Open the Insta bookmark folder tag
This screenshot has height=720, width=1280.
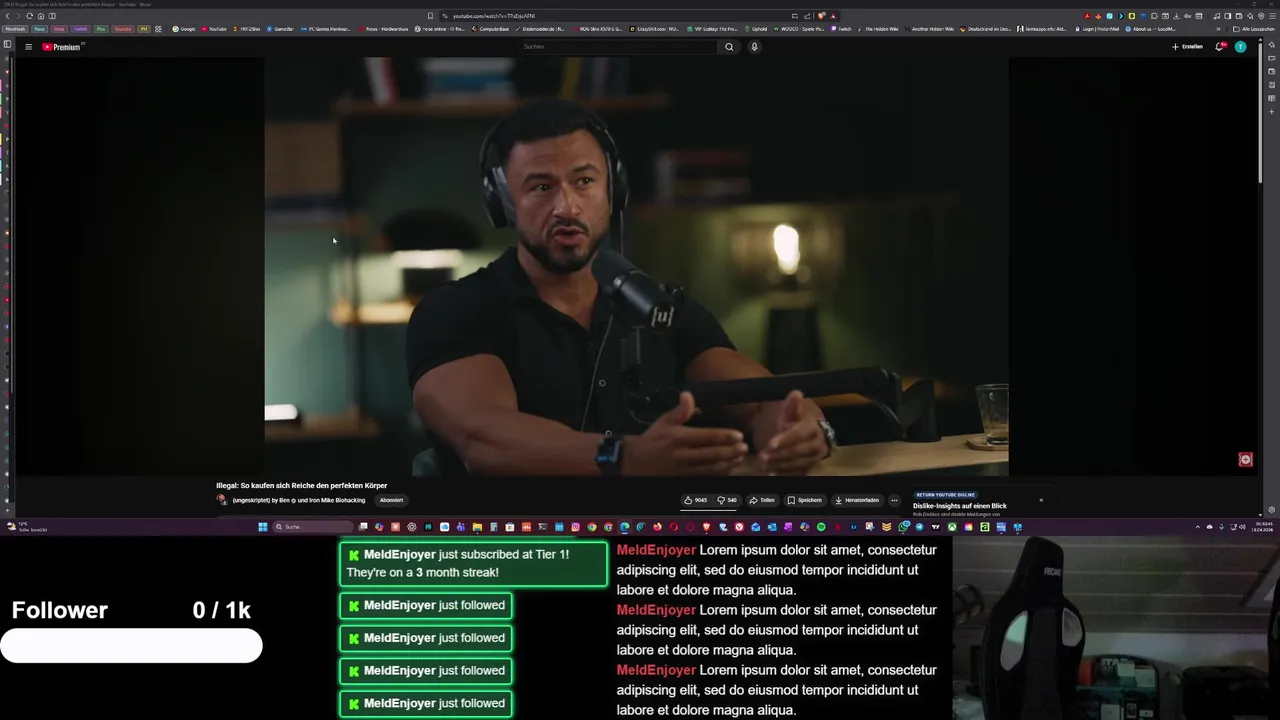click(59, 29)
